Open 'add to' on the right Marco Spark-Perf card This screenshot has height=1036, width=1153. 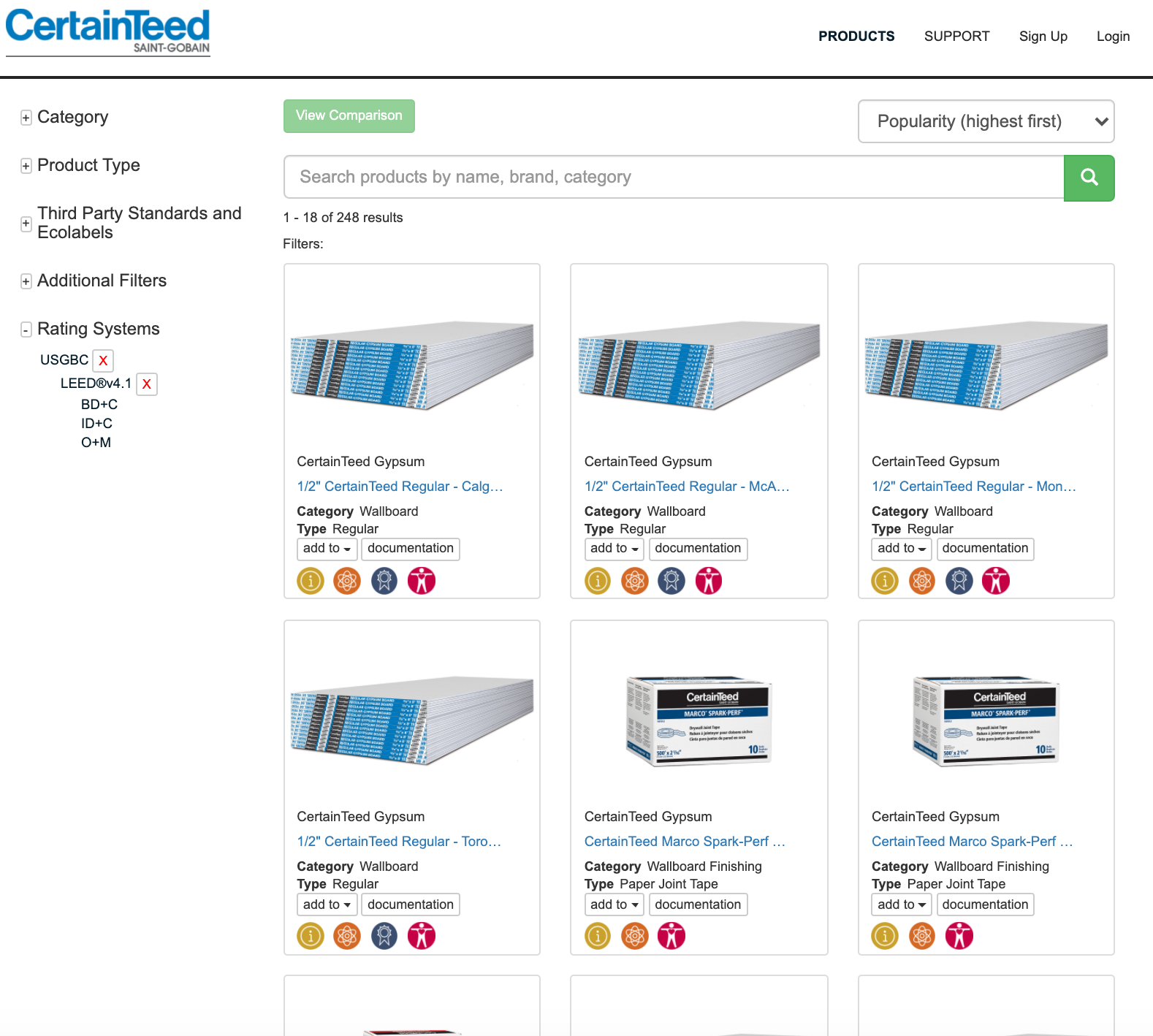click(902, 904)
